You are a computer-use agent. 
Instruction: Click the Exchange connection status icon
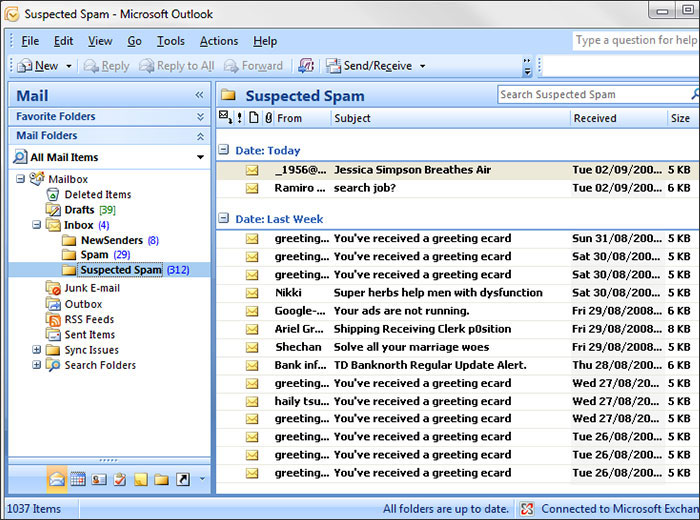coord(527,509)
